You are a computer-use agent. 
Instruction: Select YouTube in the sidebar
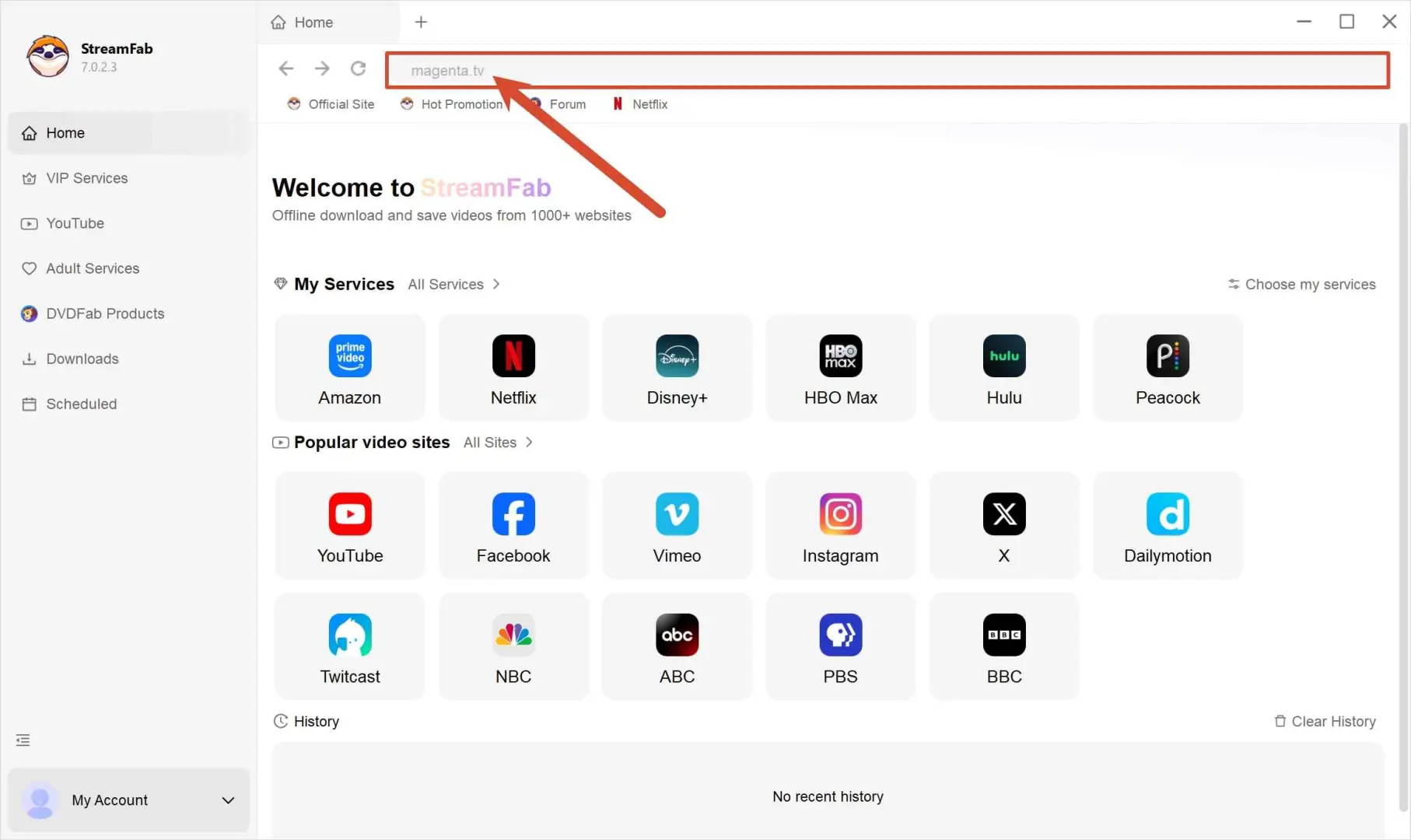pyautogui.click(x=128, y=223)
